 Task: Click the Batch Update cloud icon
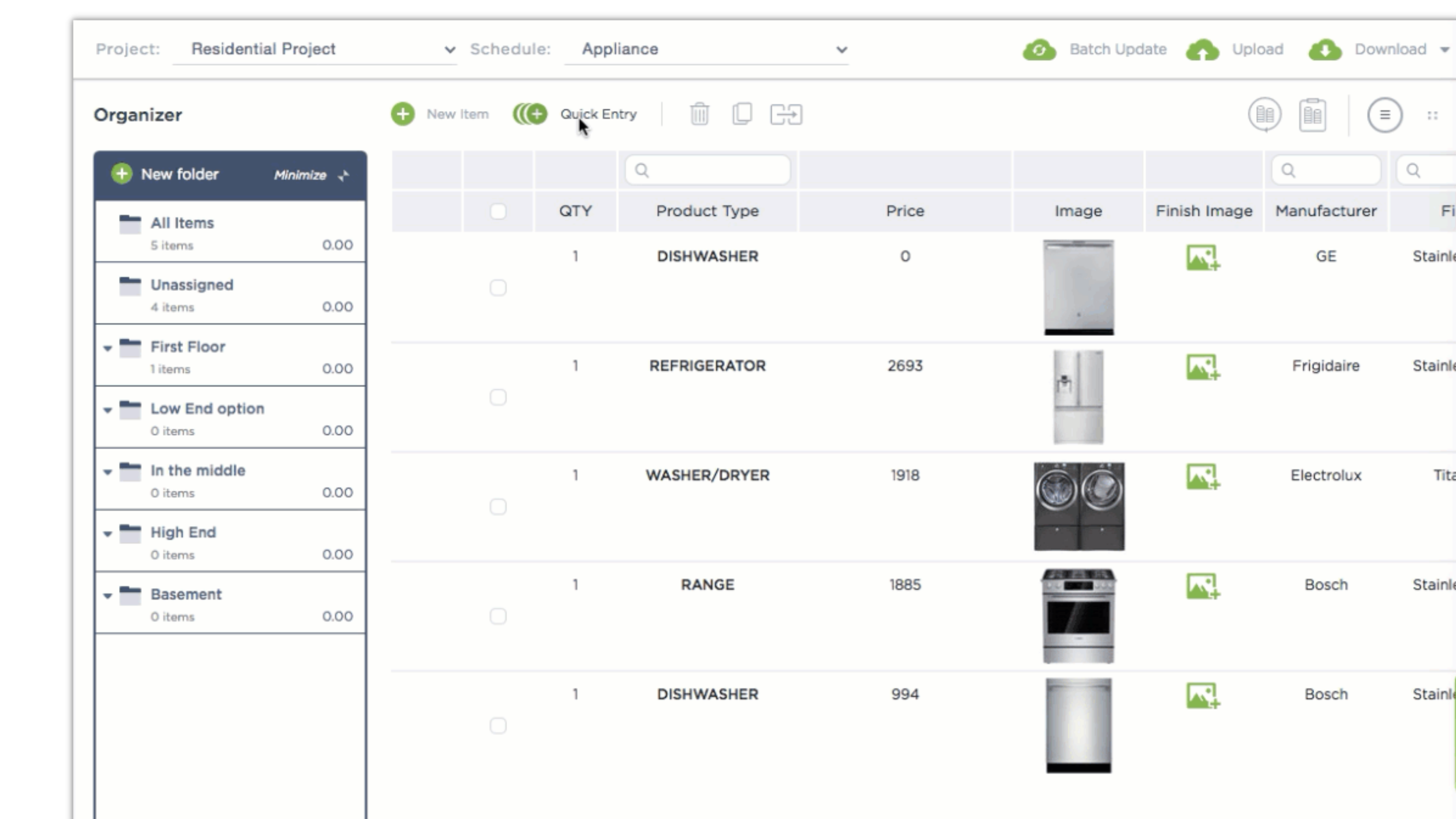1039,50
